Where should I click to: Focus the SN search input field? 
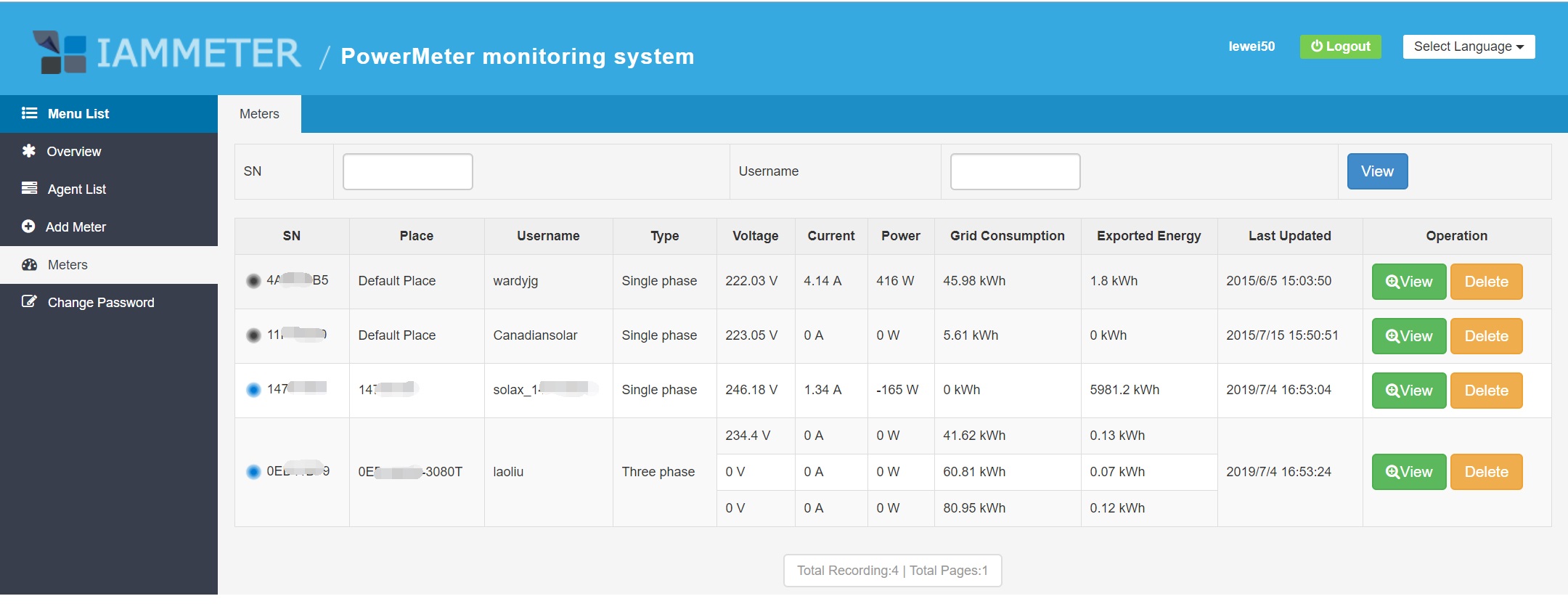(407, 171)
